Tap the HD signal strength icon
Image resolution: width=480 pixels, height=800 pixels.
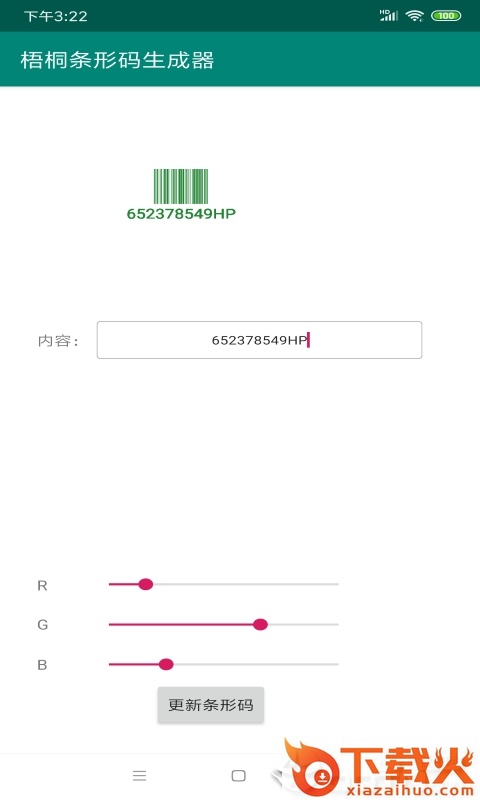pyautogui.click(x=389, y=15)
